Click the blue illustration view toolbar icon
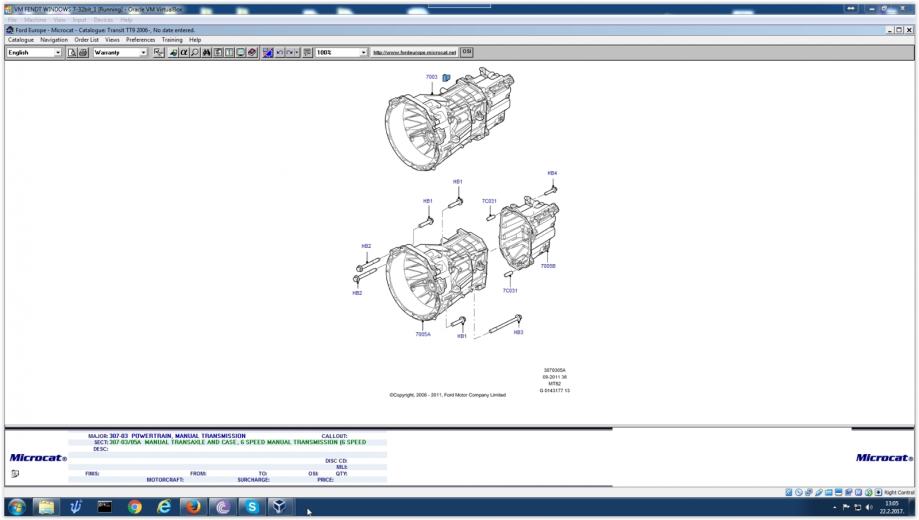Viewport: 919px width, 520px height. (x=268, y=52)
